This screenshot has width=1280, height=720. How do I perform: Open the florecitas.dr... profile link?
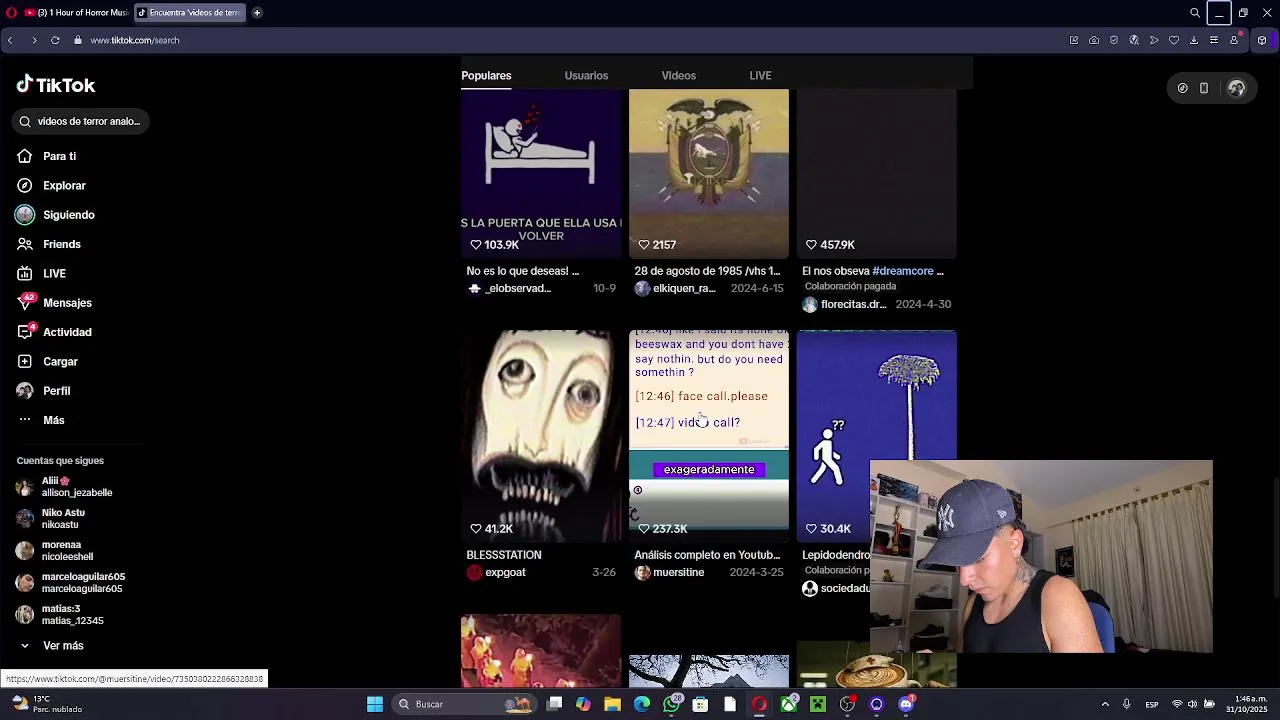tap(845, 304)
